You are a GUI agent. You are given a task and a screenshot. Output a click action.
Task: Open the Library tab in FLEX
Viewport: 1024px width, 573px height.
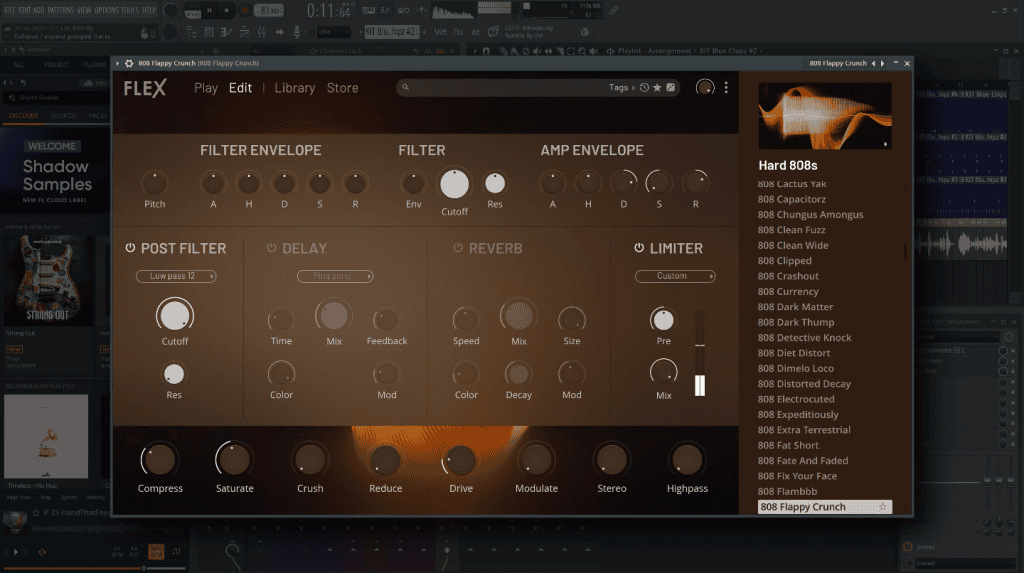point(295,88)
